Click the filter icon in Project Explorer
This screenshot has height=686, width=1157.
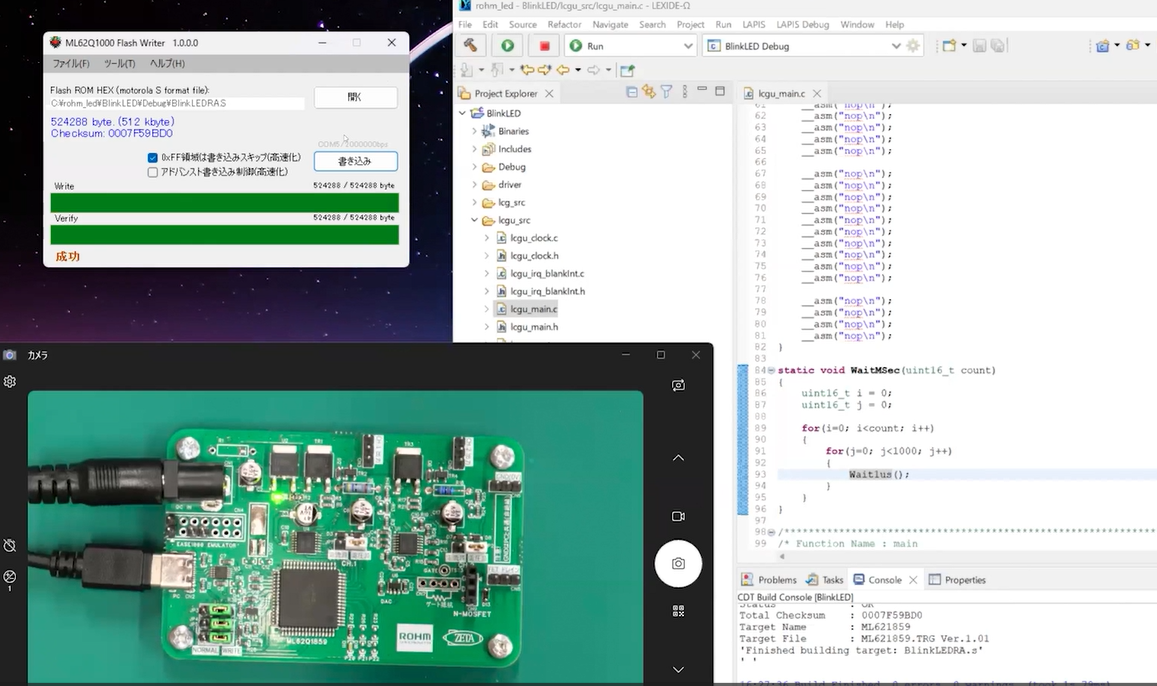point(666,92)
